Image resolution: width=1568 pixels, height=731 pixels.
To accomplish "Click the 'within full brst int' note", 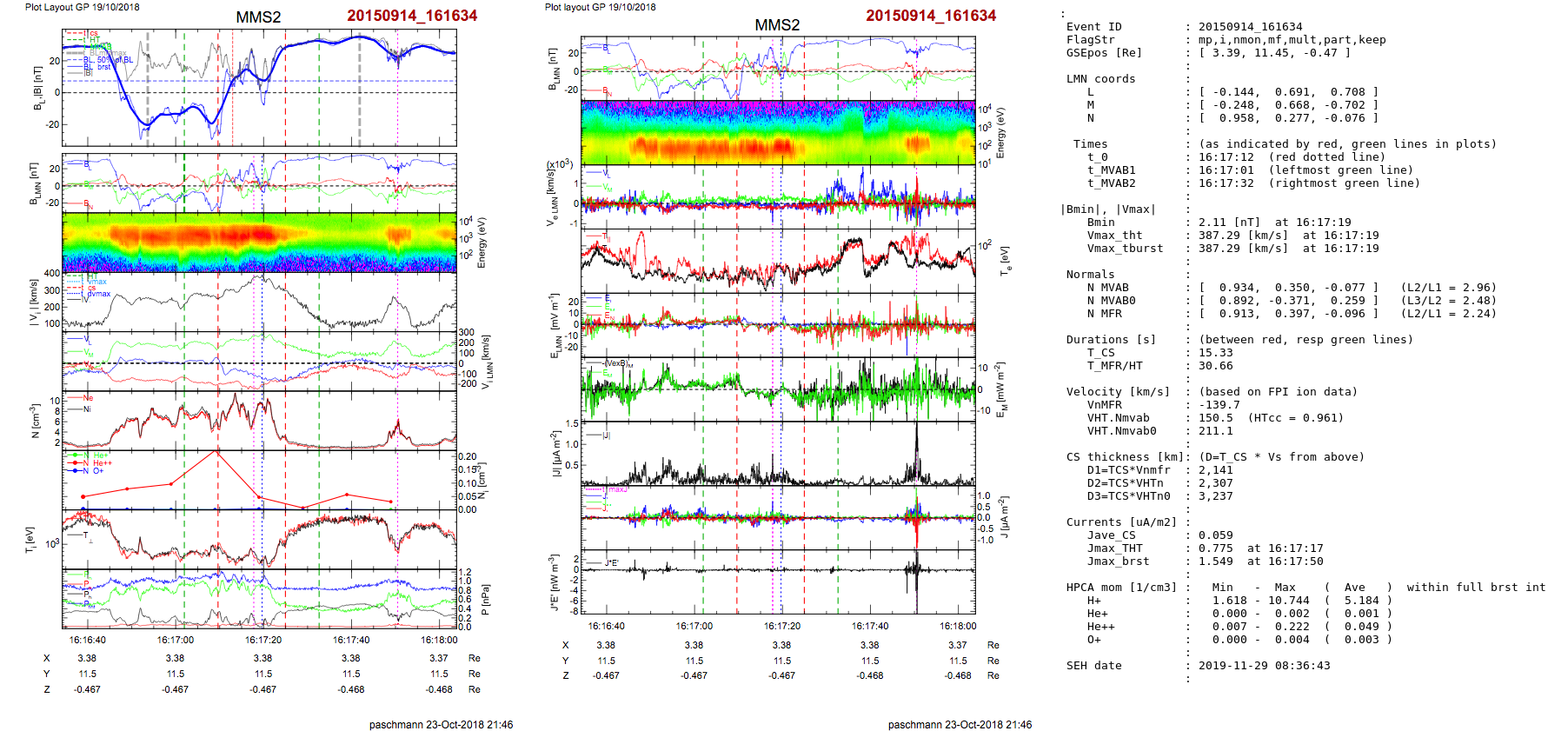I will coord(1477,588).
